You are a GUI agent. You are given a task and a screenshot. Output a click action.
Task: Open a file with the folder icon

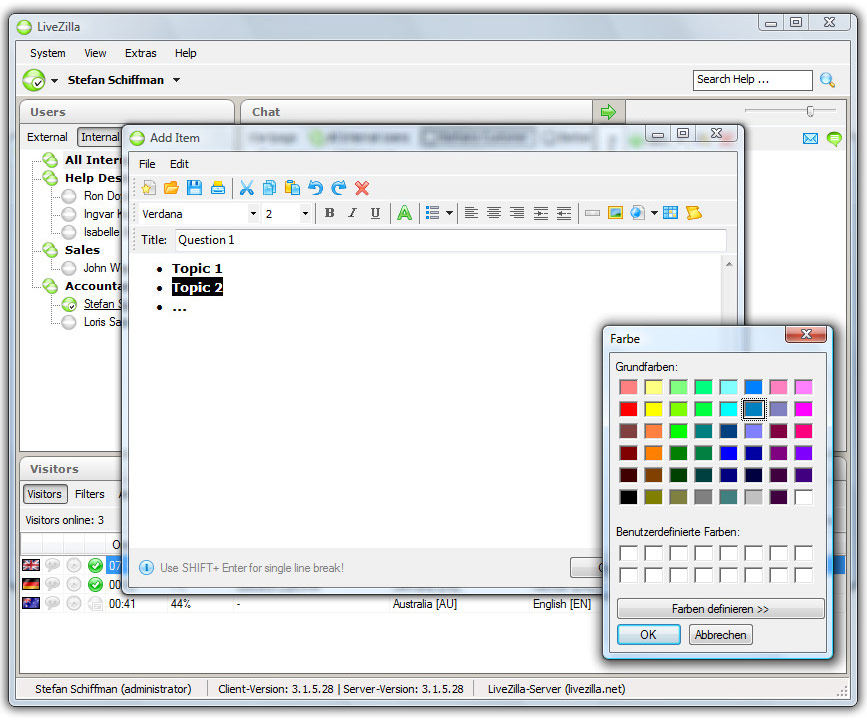coord(171,188)
